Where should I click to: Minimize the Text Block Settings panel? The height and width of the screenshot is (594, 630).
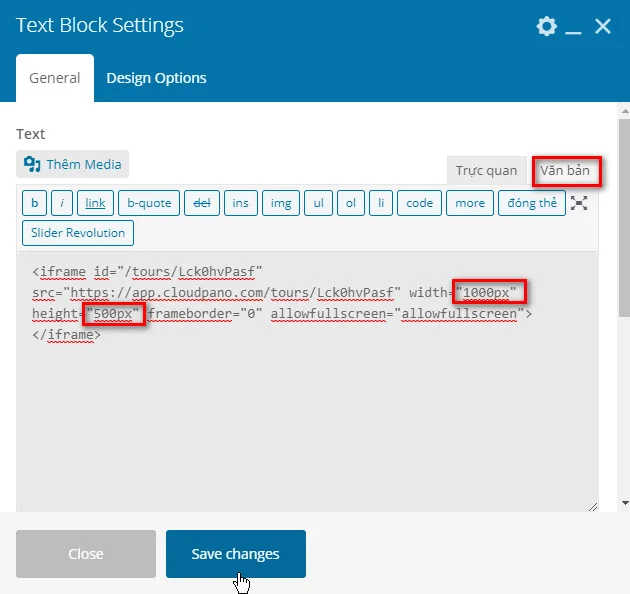573,27
